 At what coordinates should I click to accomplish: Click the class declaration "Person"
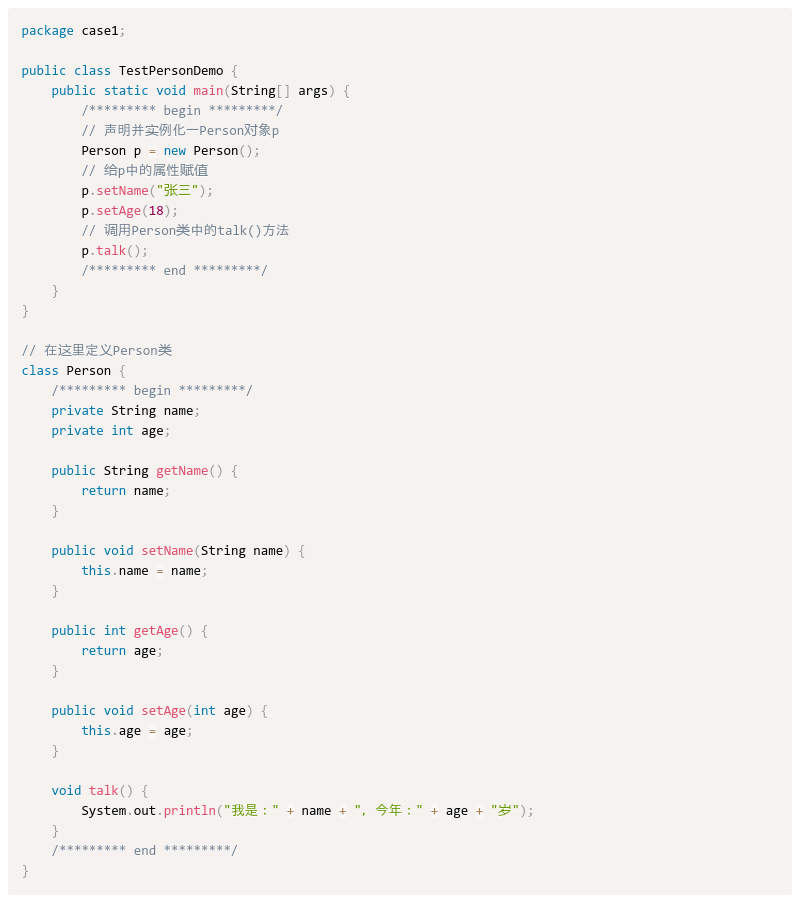(x=88, y=370)
